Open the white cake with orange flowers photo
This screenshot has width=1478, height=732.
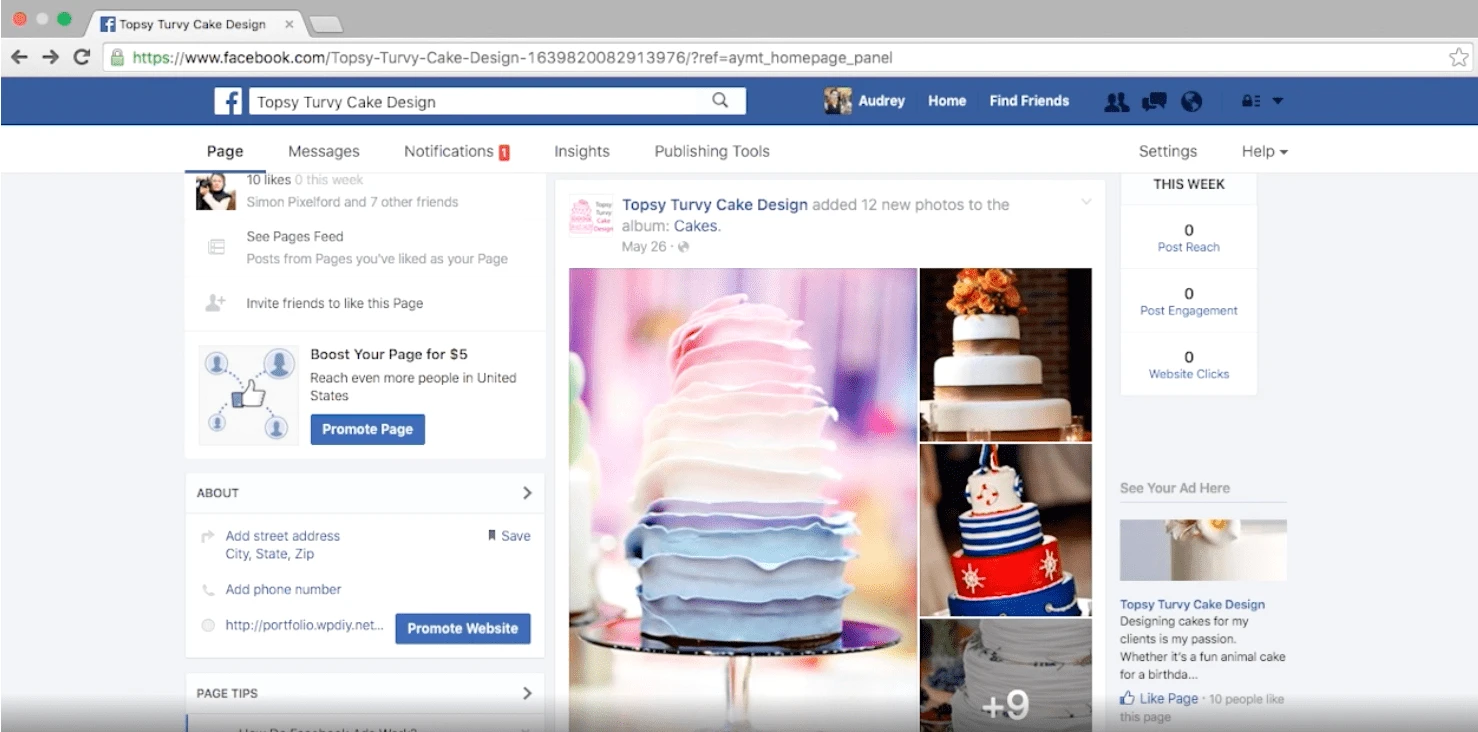[x=1005, y=354]
